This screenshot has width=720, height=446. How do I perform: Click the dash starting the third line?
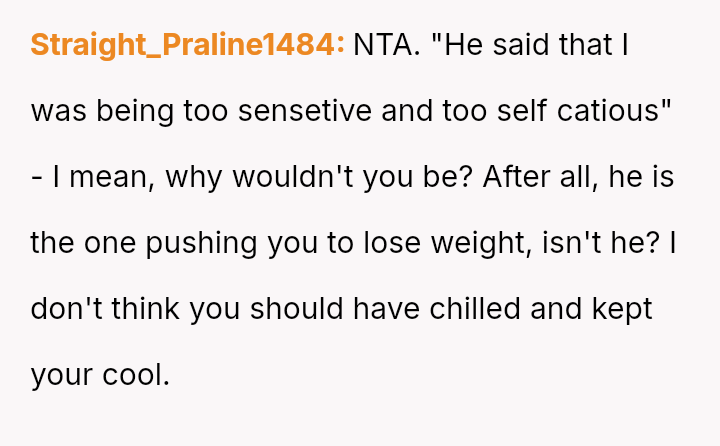point(37,177)
